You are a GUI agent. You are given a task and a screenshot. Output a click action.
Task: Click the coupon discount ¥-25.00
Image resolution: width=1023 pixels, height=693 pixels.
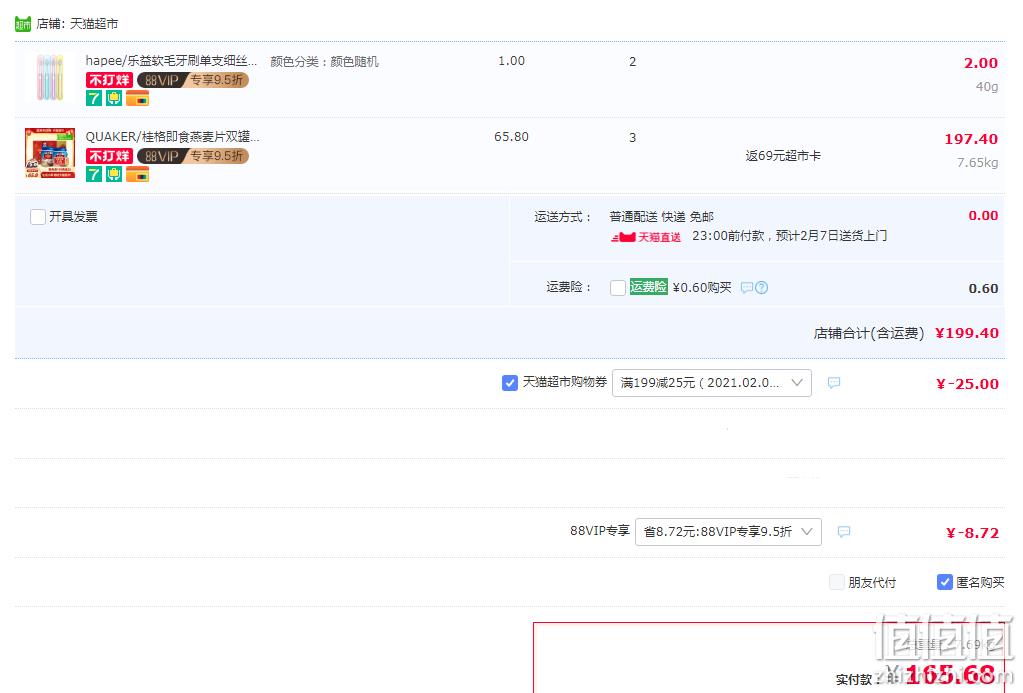968,384
